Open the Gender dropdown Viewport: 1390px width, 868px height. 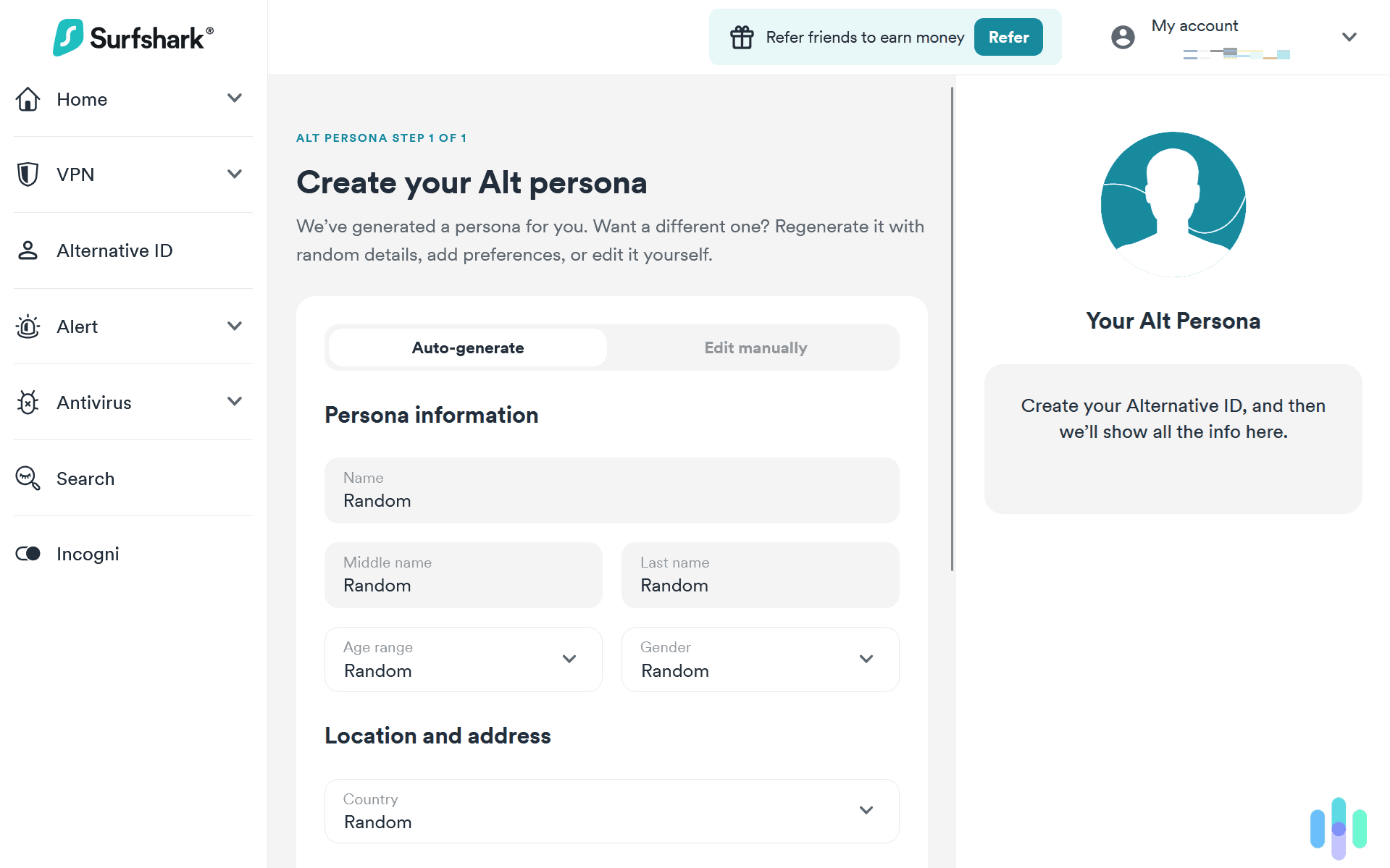[x=866, y=660]
